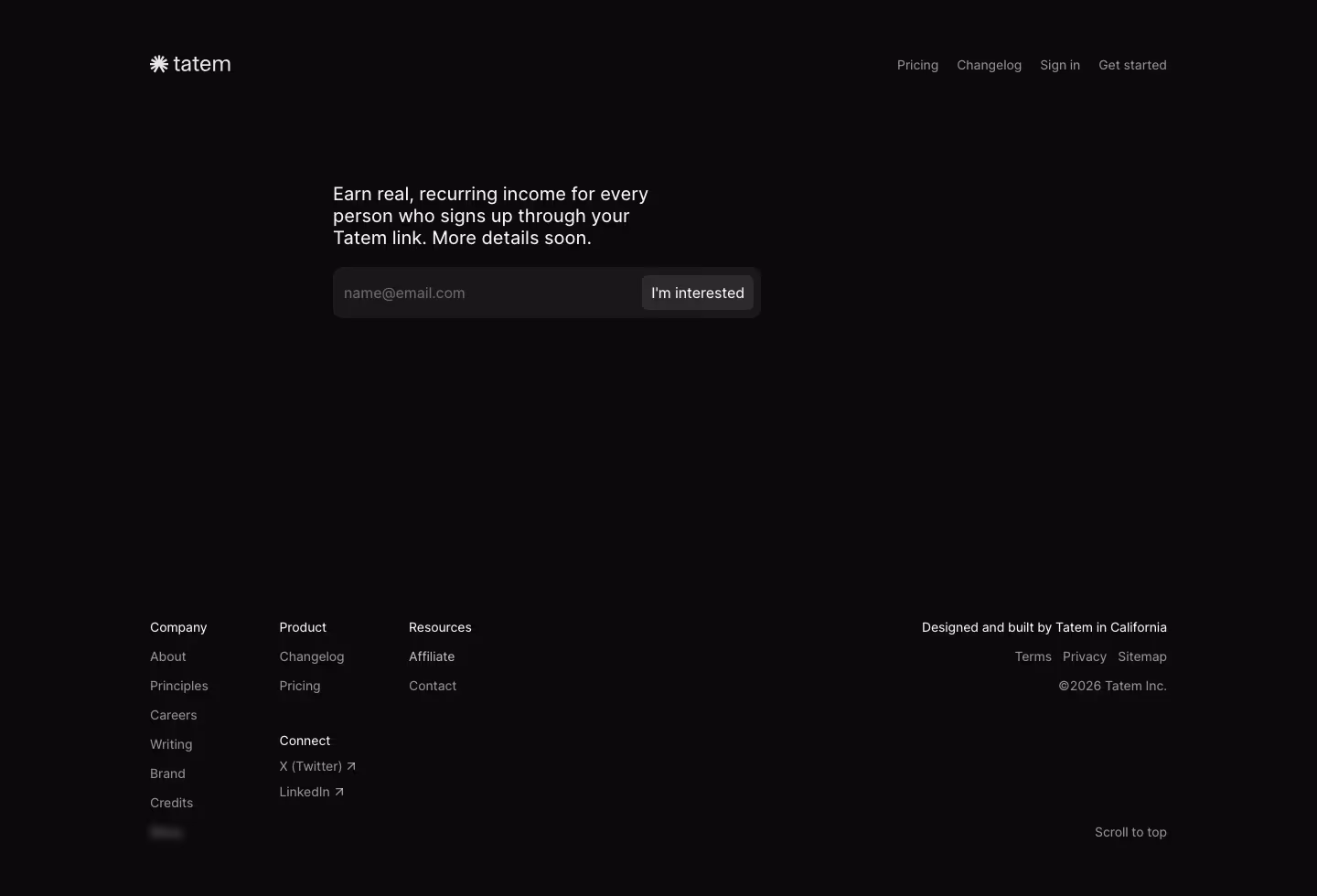The width and height of the screenshot is (1317, 896).
Task: Open Changelog in the top navigation
Action: (x=989, y=65)
